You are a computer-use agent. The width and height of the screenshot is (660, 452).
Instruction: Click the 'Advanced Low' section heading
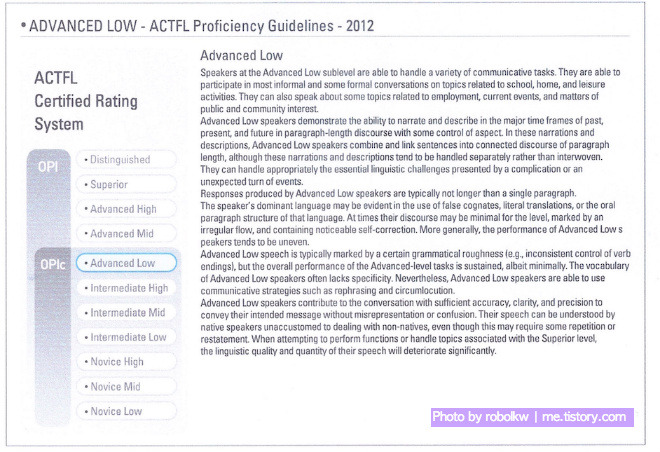pos(242,55)
